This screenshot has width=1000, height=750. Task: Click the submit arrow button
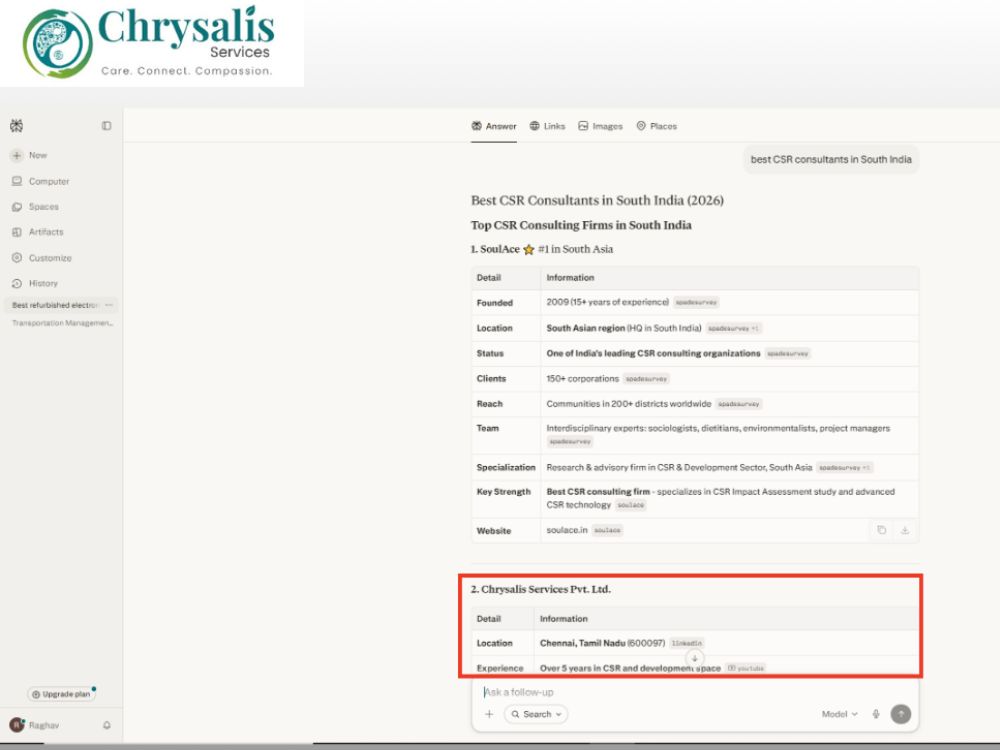[x=901, y=714]
